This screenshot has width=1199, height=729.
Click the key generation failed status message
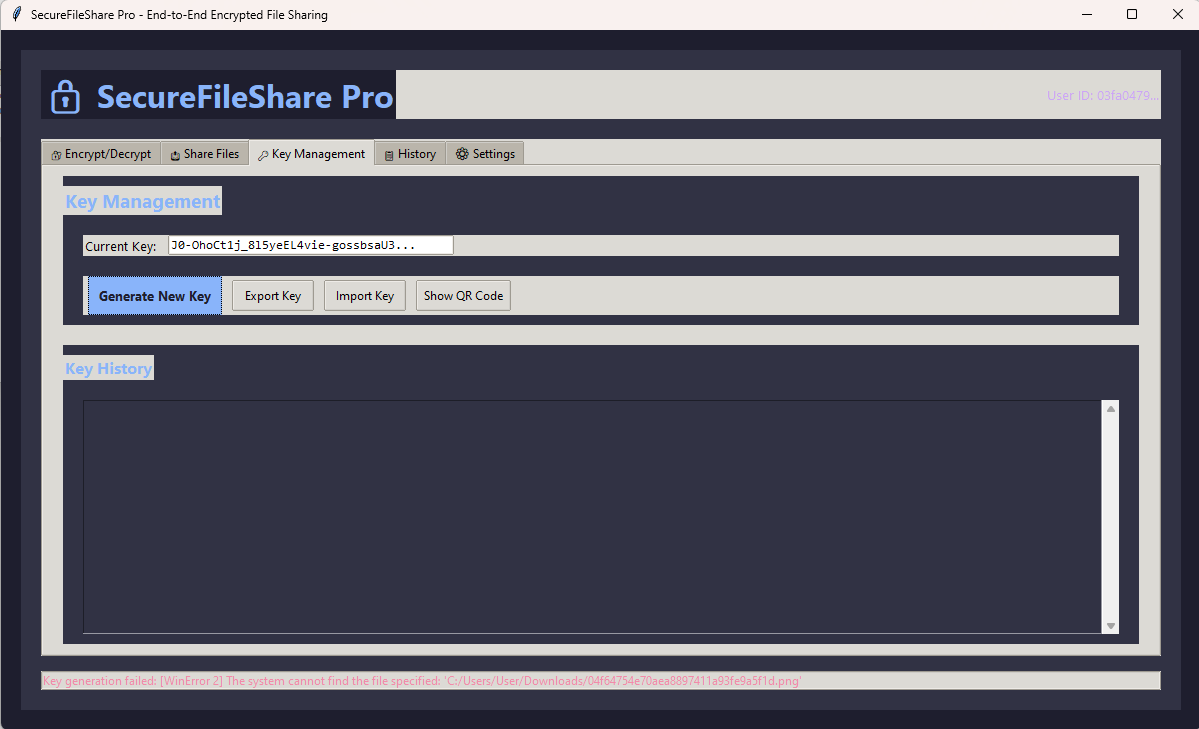422,681
